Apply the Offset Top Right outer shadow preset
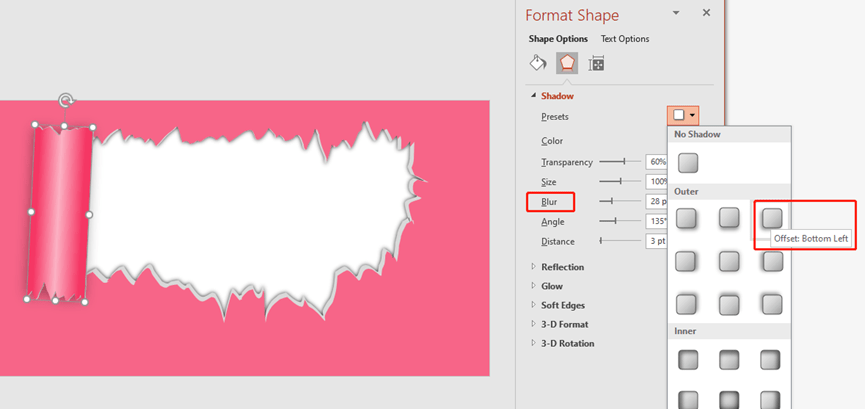The height and width of the screenshot is (409, 865). pyautogui.click(x=686, y=304)
